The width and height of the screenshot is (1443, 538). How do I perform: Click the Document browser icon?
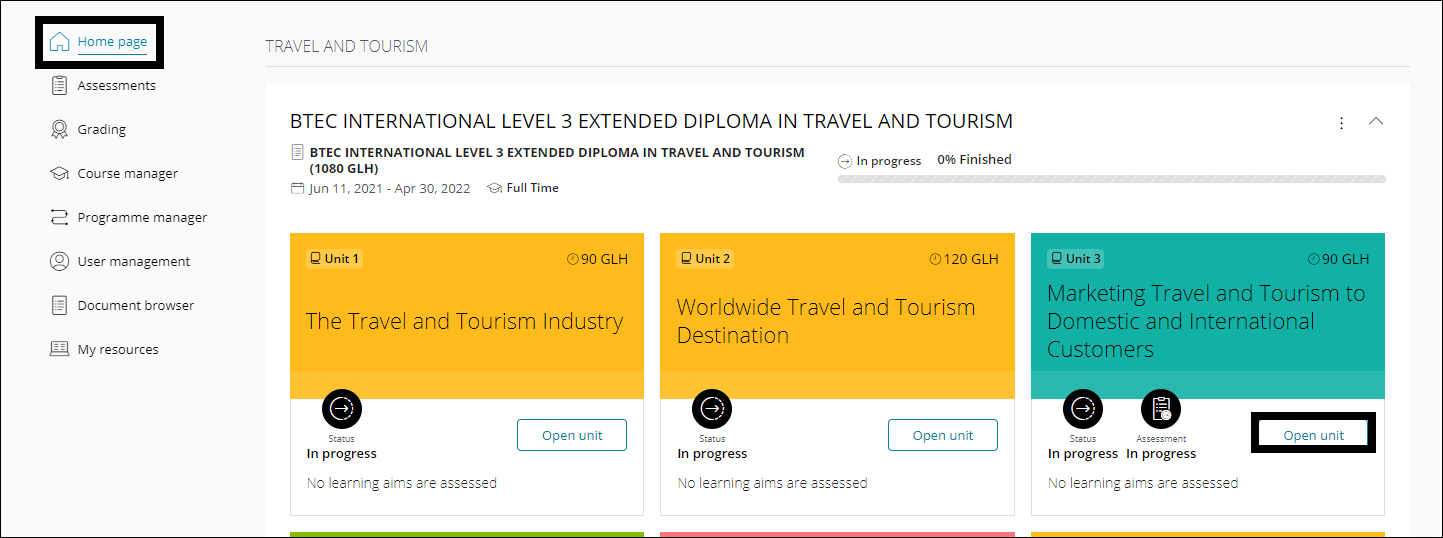tap(60, 305)
